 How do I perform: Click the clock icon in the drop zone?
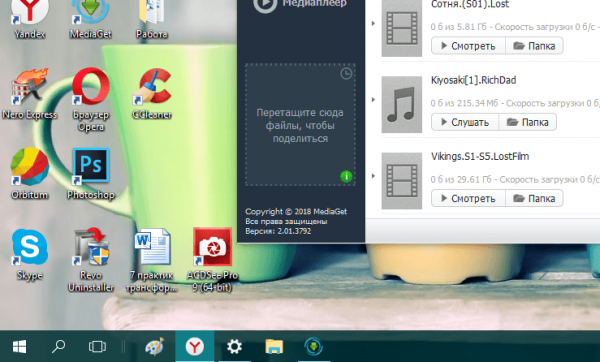[346, 73]
